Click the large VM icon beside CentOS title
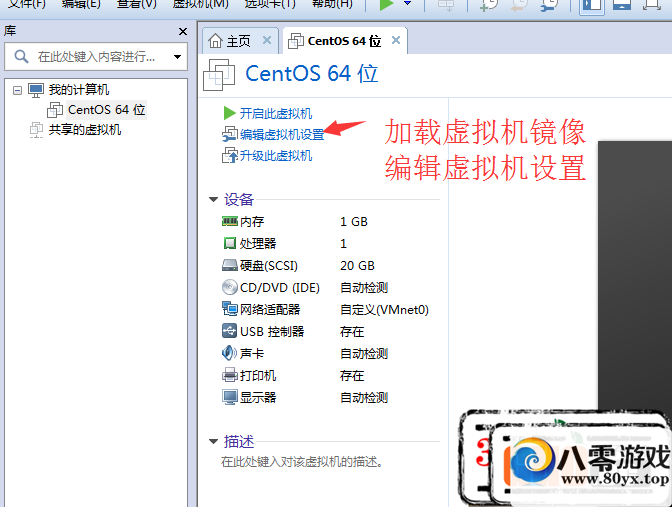Screen dimensions: 672x507 [219, 75]
